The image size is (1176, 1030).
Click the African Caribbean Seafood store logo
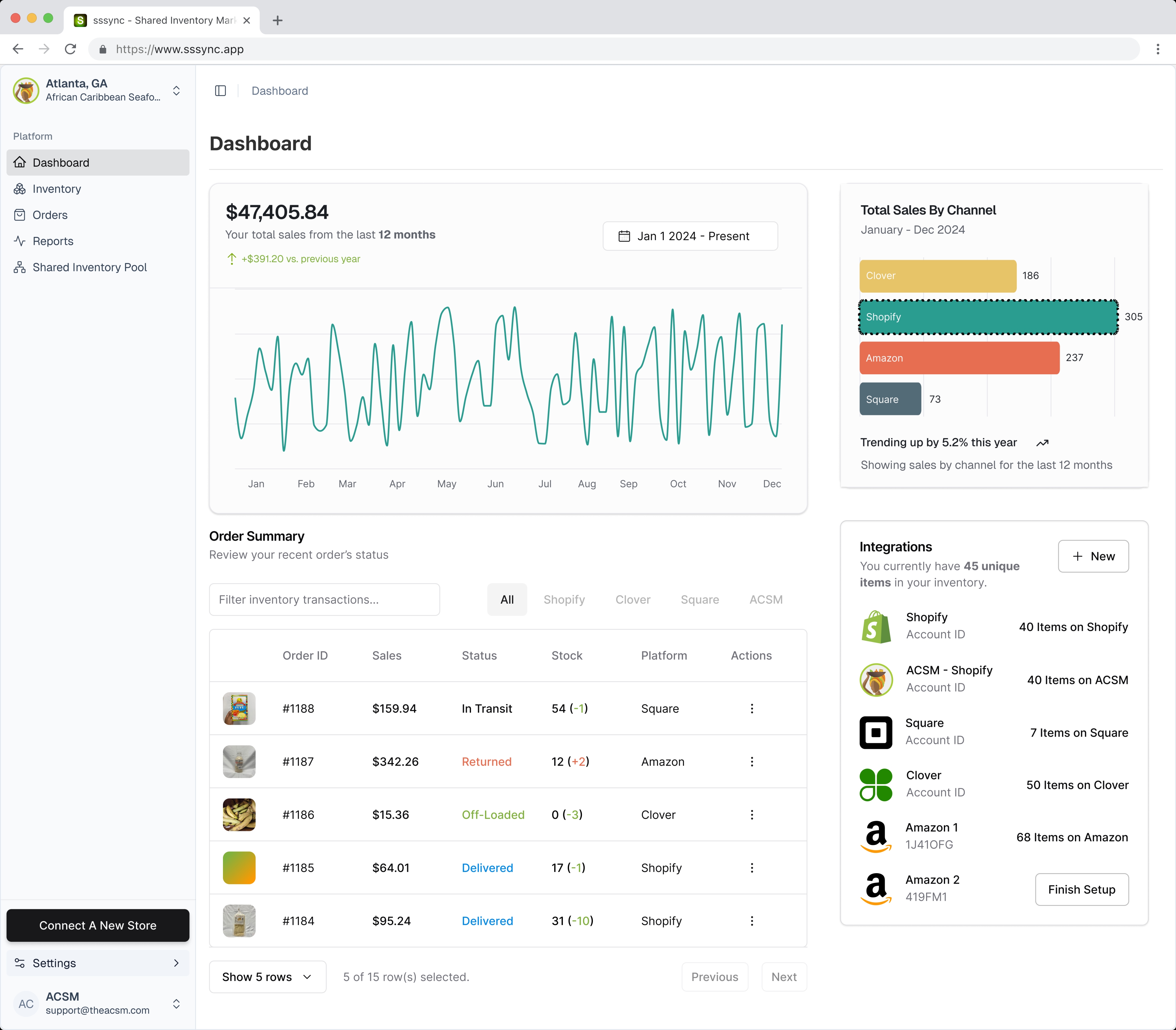pyautogui.click(x=26, y=91)
